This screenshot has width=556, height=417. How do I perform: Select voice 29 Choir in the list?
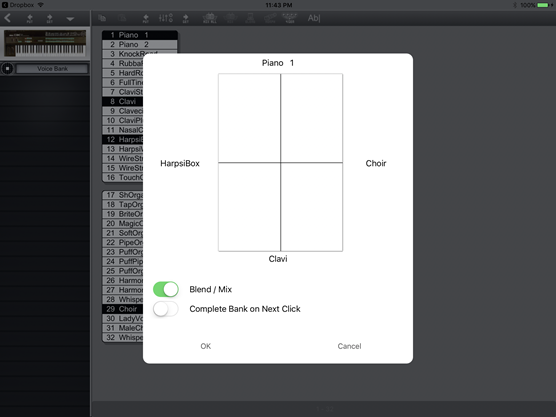[x=123, y=309]
